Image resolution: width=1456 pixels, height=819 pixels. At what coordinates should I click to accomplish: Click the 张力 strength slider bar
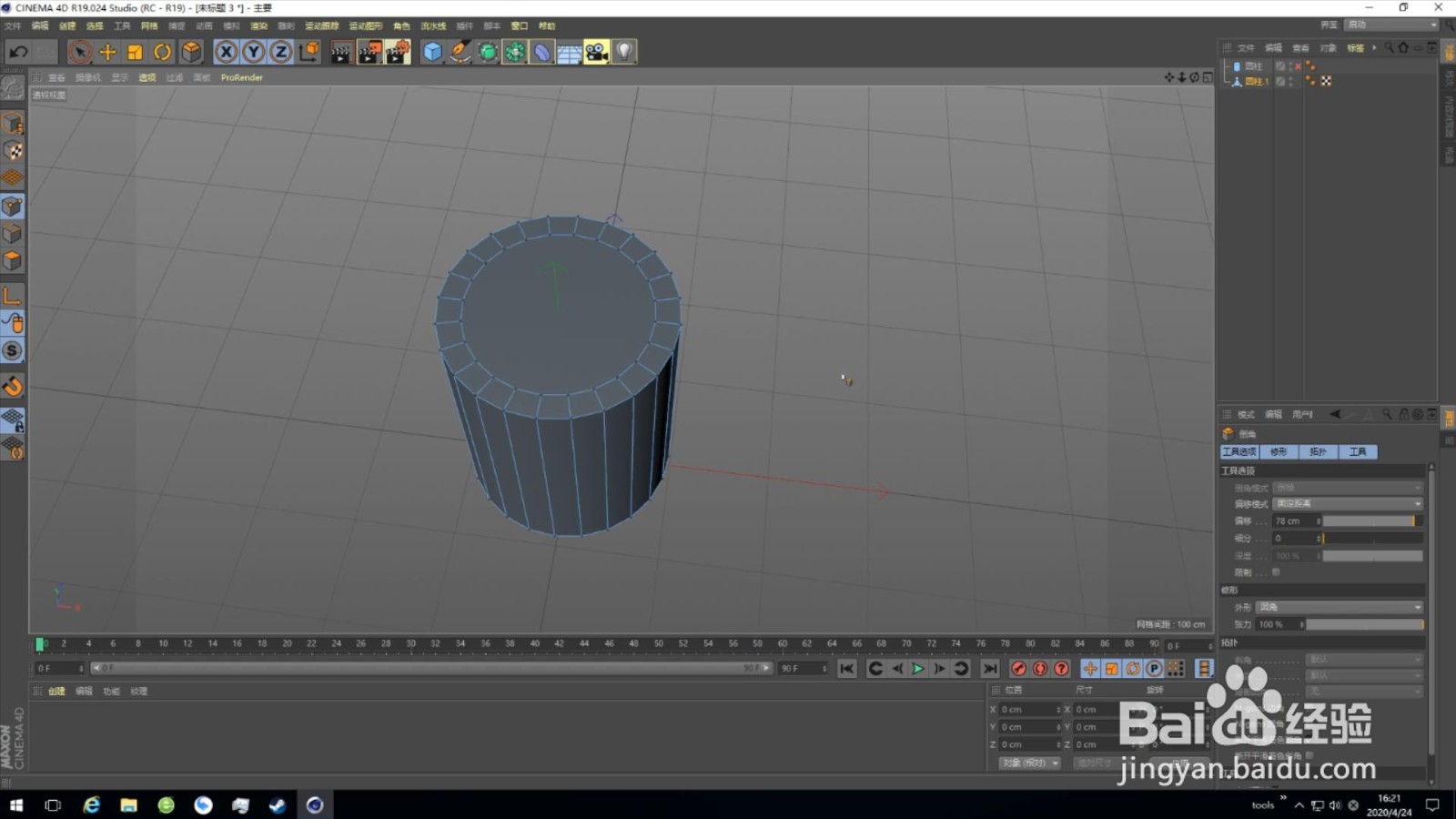coord(1364,624)
